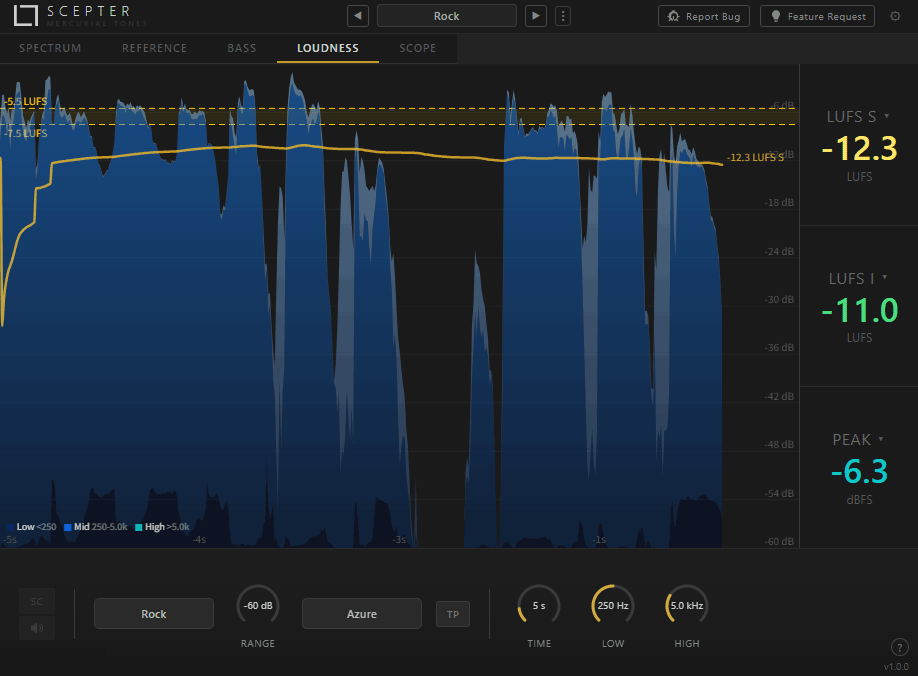Toggle the SC sidechain button
Viewport: 918px width, 676px height.
tap(37, 601)
